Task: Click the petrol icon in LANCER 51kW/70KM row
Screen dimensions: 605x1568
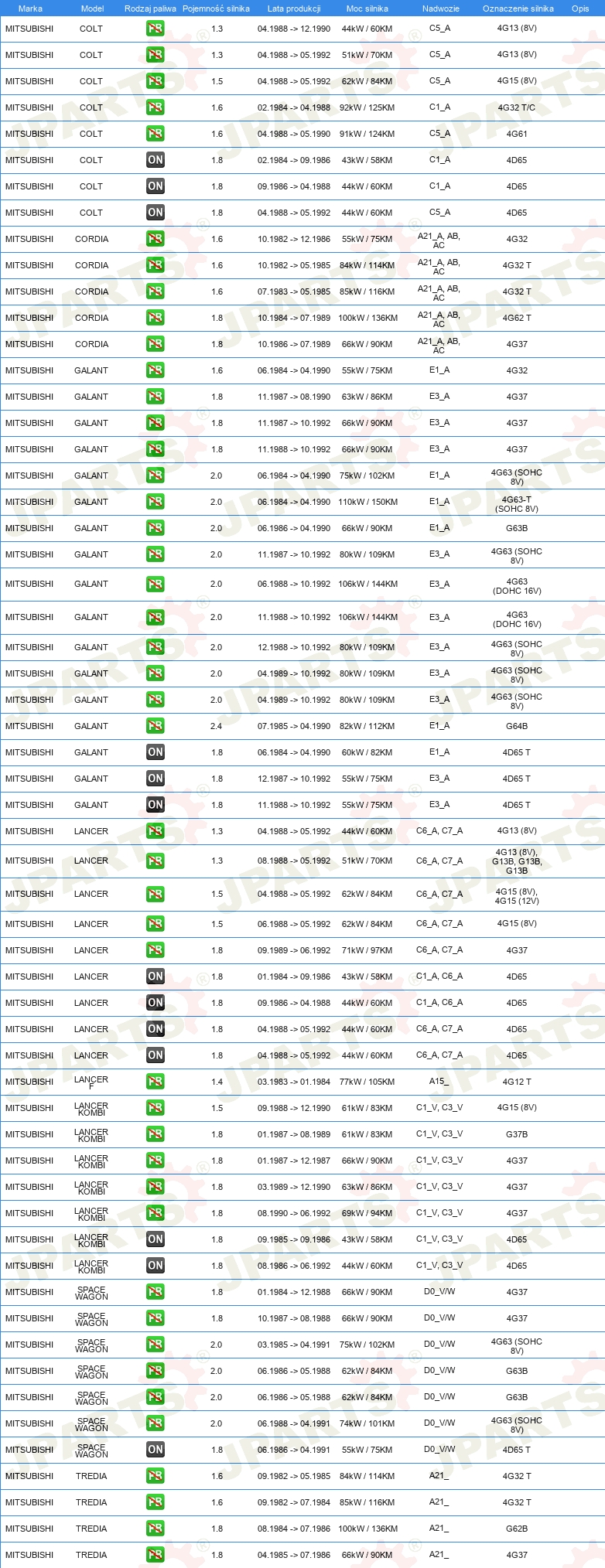Action: 156,861
